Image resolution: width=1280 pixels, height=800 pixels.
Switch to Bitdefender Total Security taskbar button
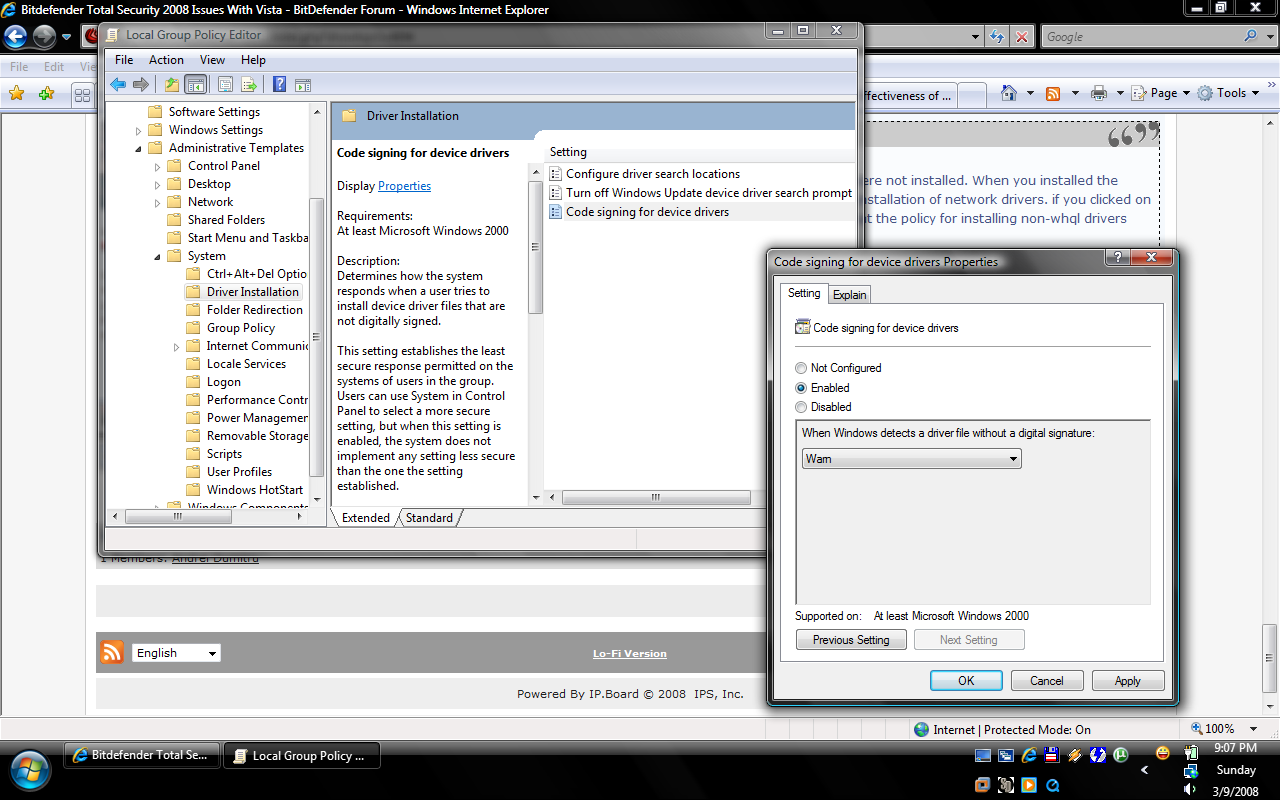[141, 756]
